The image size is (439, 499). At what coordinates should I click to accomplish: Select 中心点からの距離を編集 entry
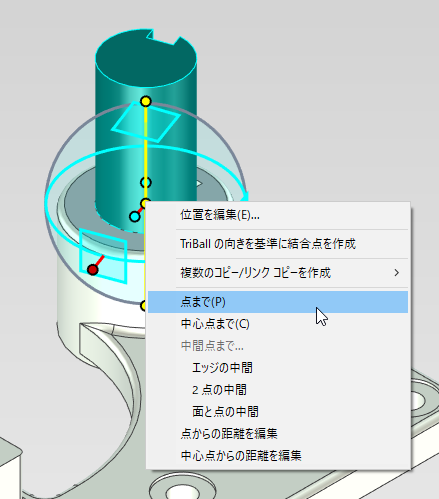coord(278,456)
